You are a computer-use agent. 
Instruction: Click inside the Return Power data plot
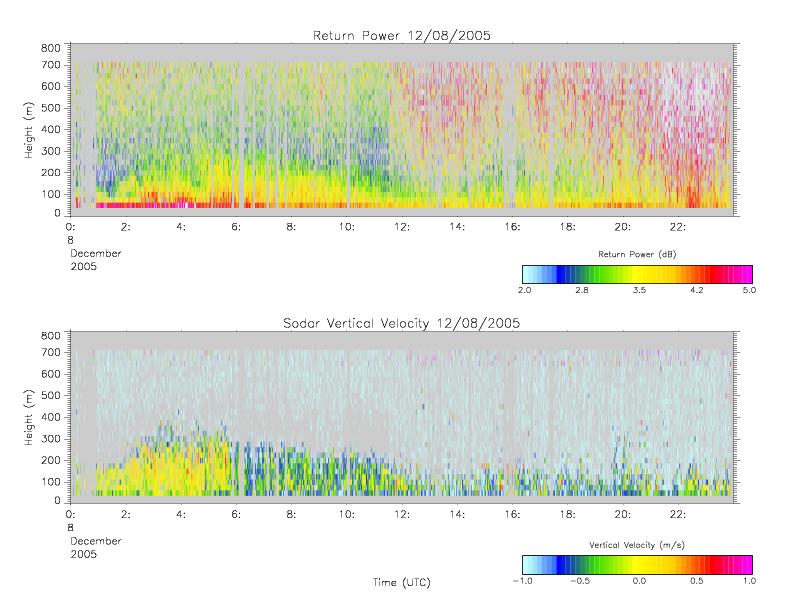402,130
